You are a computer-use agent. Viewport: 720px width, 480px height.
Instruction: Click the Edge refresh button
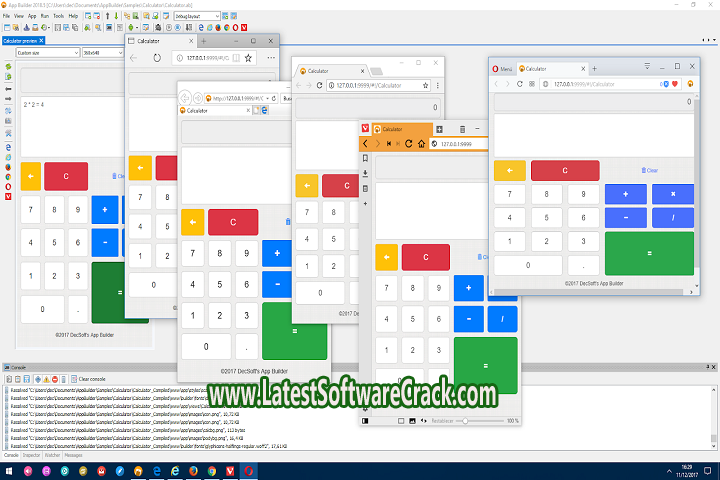coord(157,58)
